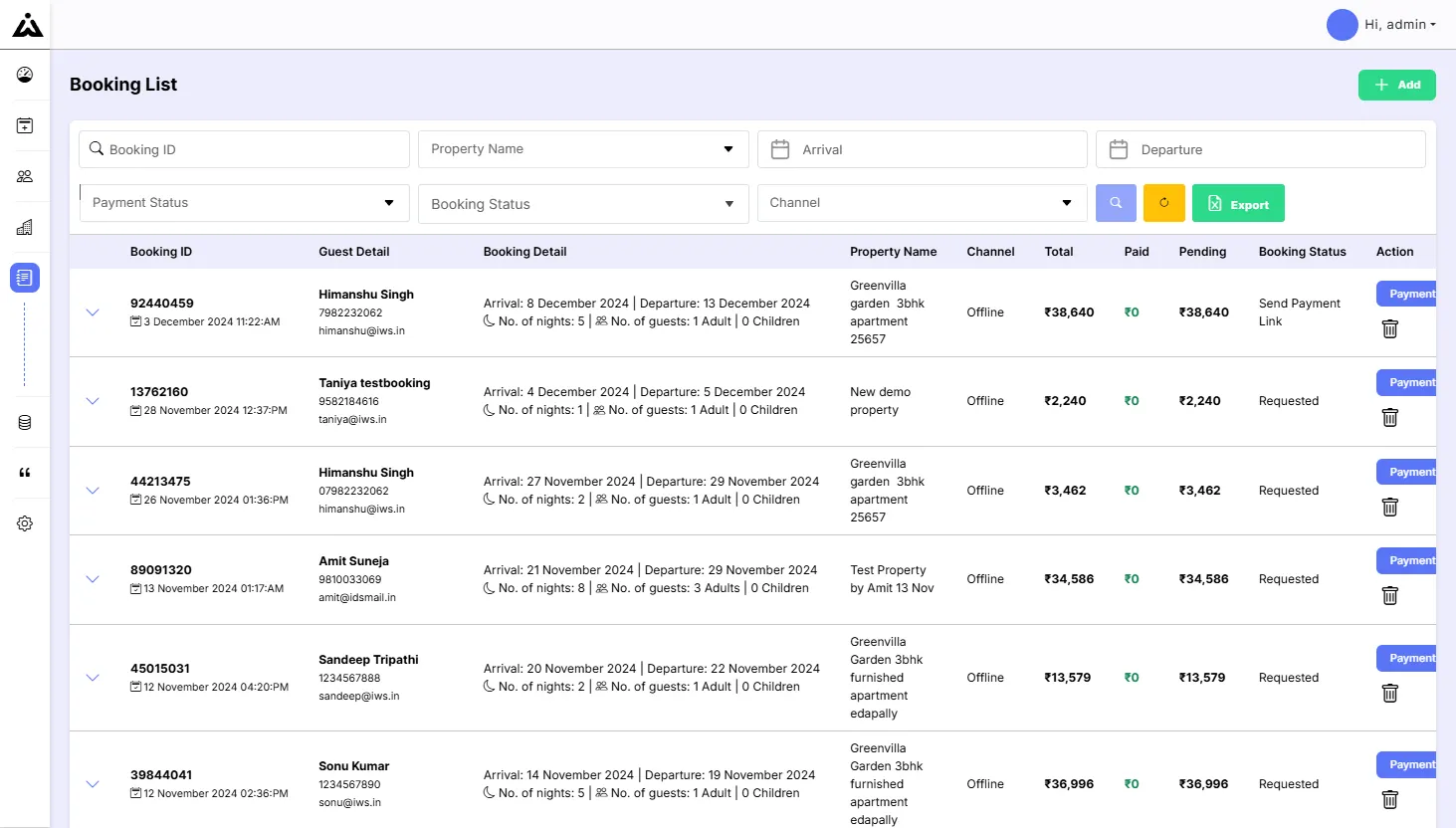The width and height of the screenshot is (1456, 828).
Task: Open the database icon in sidebar
Action: [25, 423]
